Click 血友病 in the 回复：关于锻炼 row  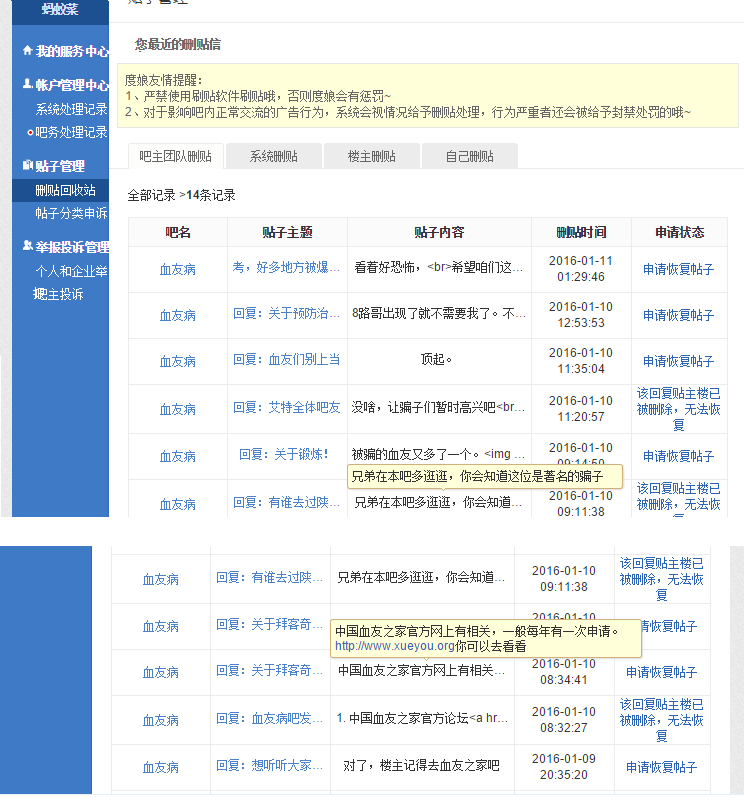tap(177, 456)
